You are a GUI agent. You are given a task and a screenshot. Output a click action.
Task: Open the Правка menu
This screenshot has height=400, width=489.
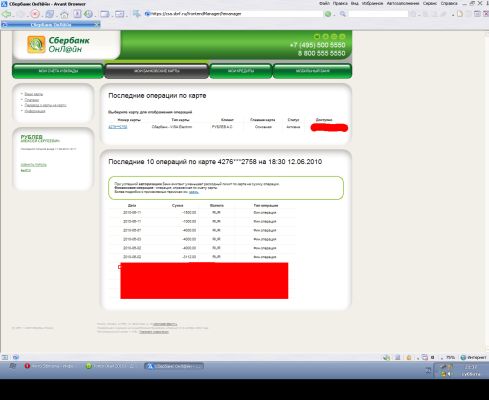(x=340, y=3)
